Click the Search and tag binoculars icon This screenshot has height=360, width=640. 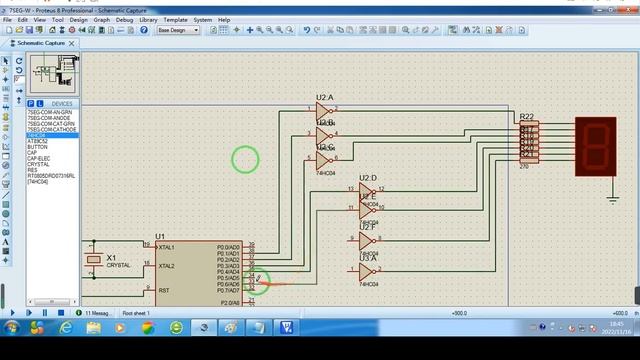click(466, 30)
